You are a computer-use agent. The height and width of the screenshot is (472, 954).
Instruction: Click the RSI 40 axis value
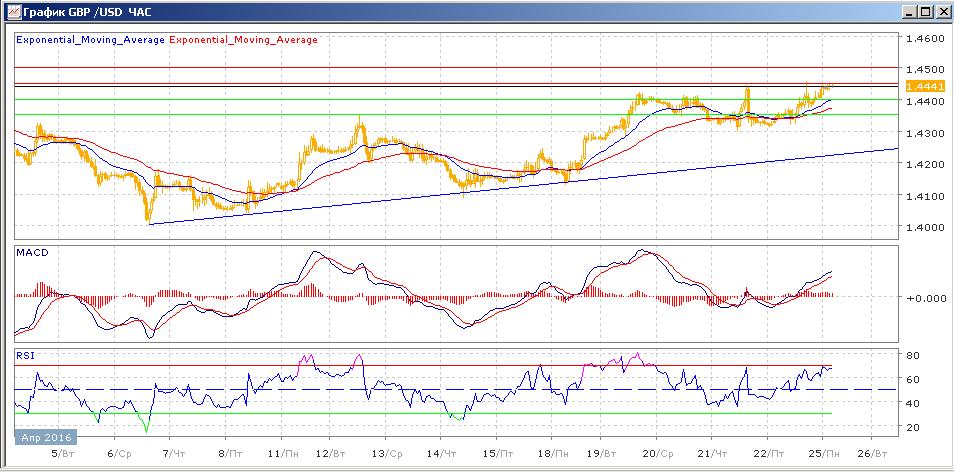[914, 403]
